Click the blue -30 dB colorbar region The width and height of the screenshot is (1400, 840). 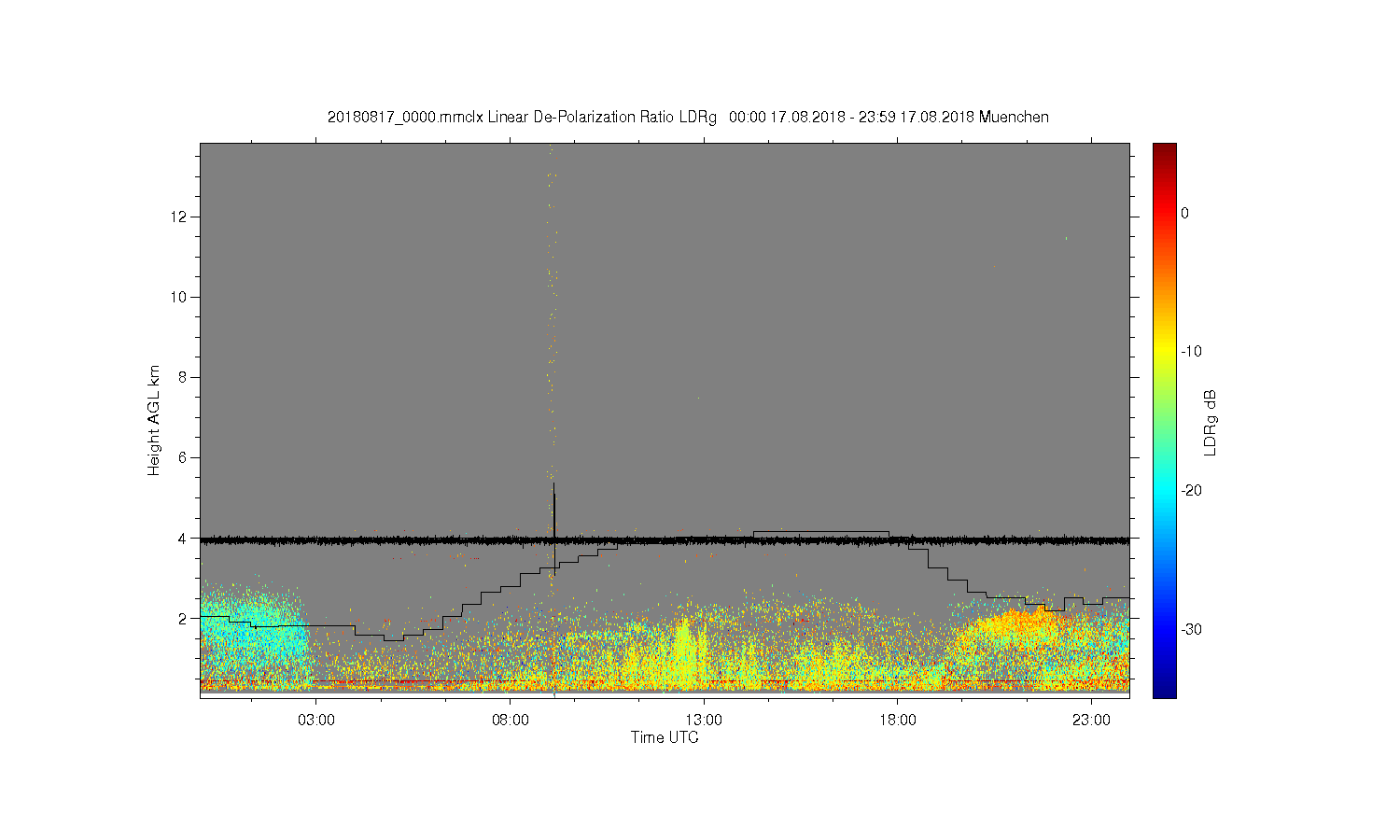[x=1165, y=629]
